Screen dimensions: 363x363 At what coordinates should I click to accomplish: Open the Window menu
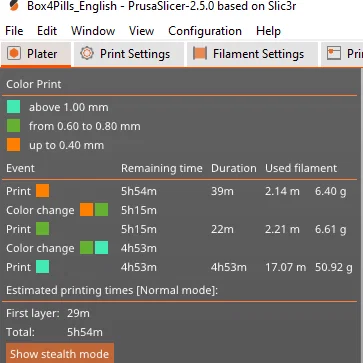[x=93, y=31]
